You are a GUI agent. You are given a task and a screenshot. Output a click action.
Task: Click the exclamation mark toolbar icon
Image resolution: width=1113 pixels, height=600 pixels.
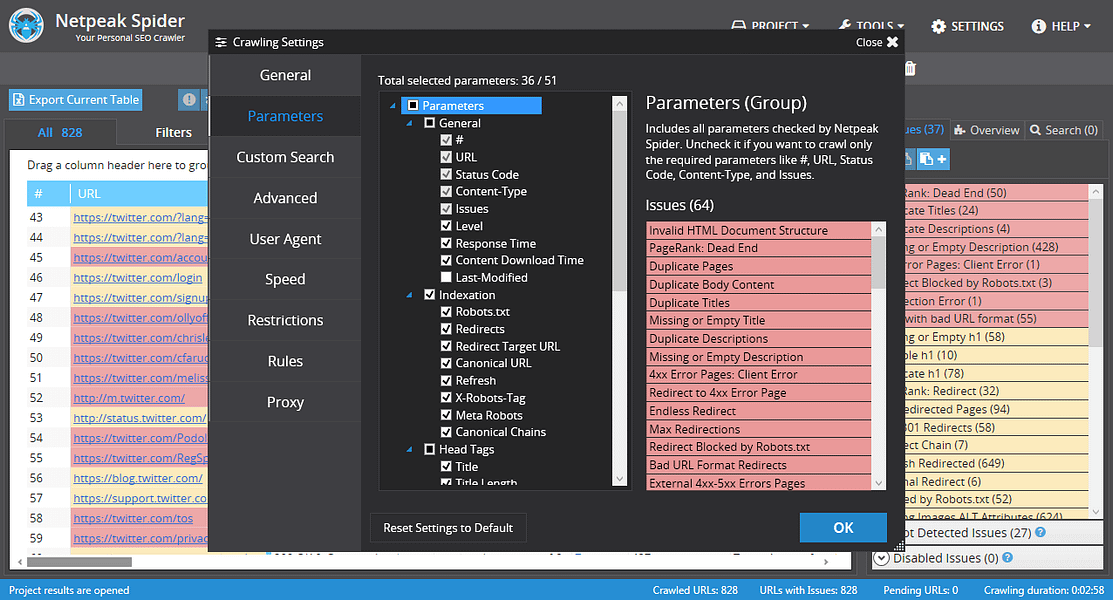point(188,100)
